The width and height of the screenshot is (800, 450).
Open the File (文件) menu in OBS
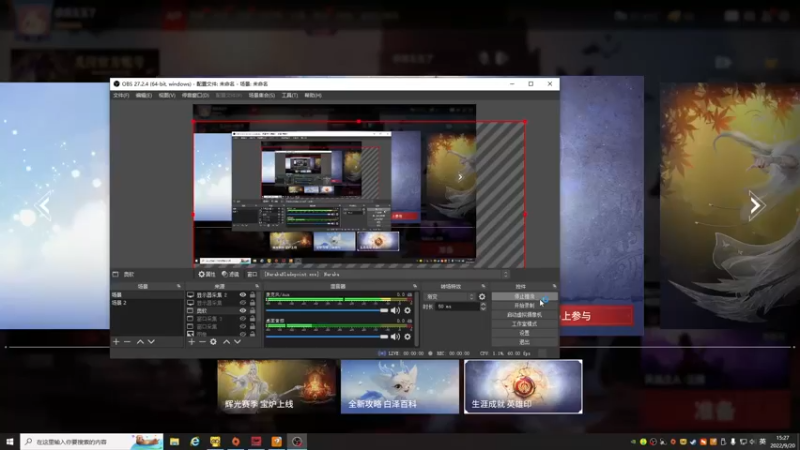(121, 95)
